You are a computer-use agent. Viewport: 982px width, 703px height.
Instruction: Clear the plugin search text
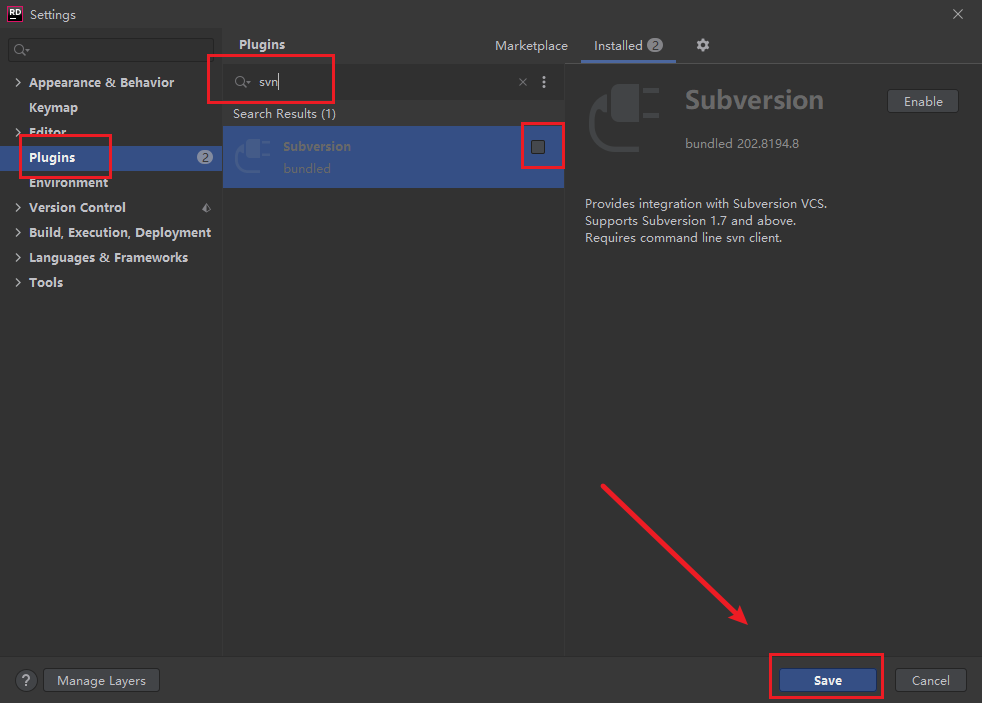click(x=522, y=83)
